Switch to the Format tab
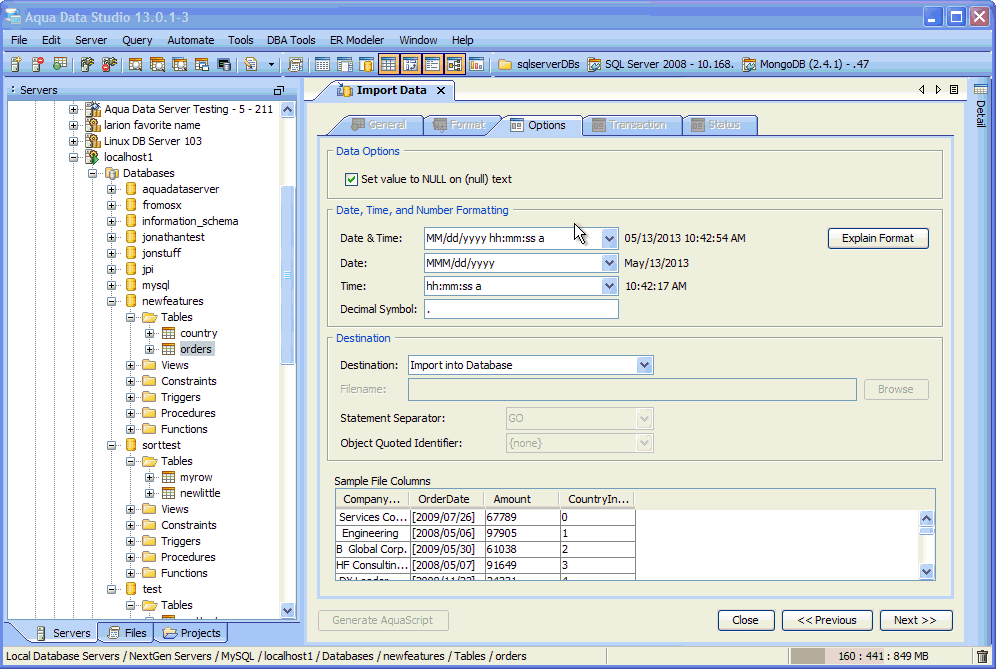The height and width of the screenshot is (669, 996). click(460, 125)
